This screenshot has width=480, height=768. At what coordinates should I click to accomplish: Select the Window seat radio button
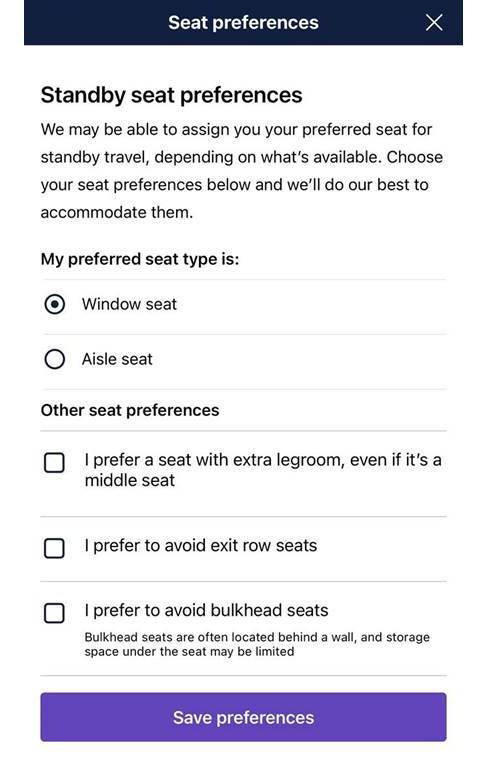[x=54, y=304]
